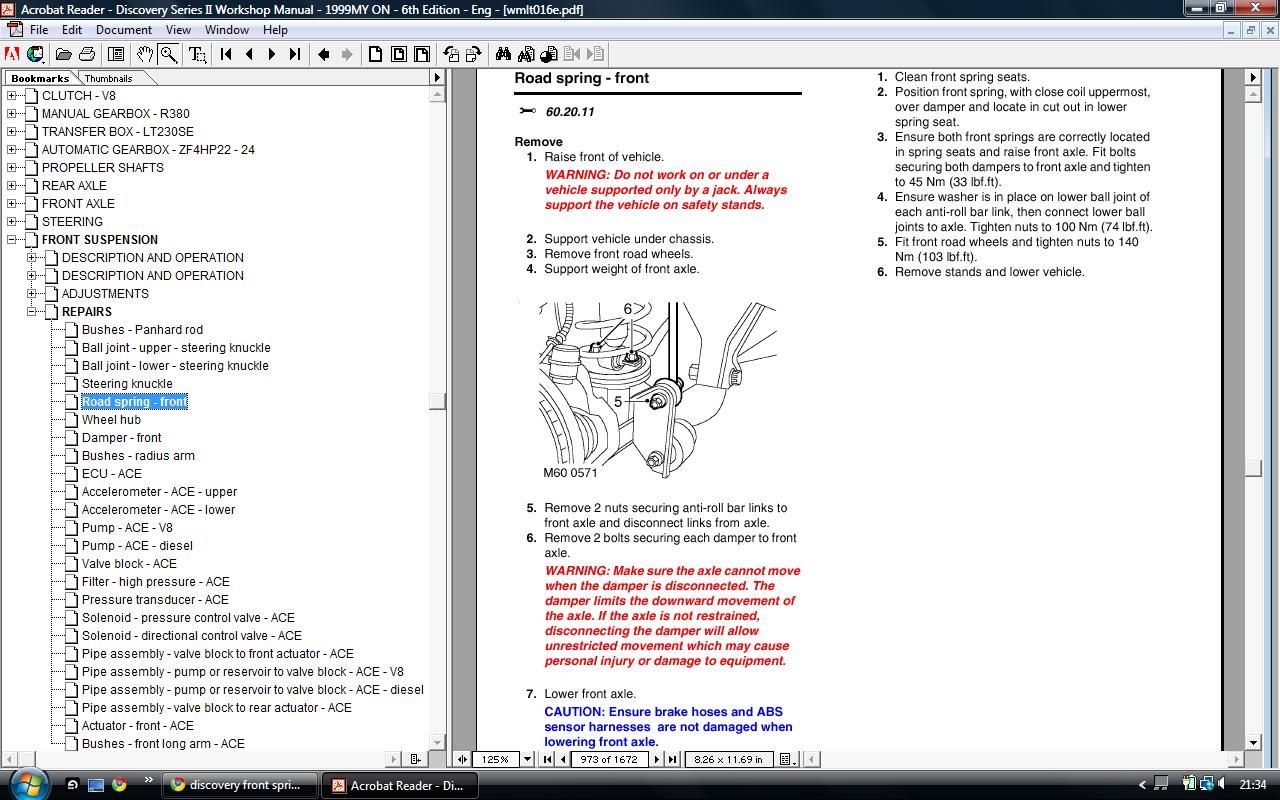The height and width of the screenshot is (800, 1280).
Task: Click status bar Previous Page arrow
Action: [x=561, y=759]
